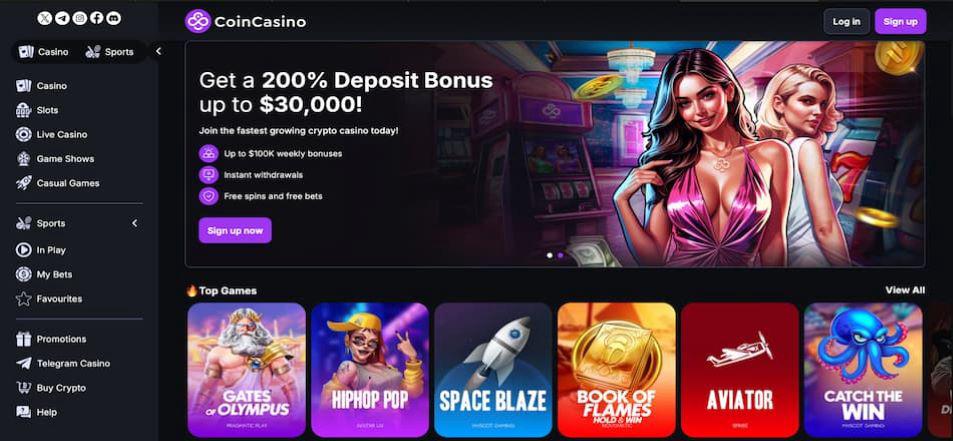Click the CoinCasino logo icon
Screen dimensions: 953x441
[198, 21]
